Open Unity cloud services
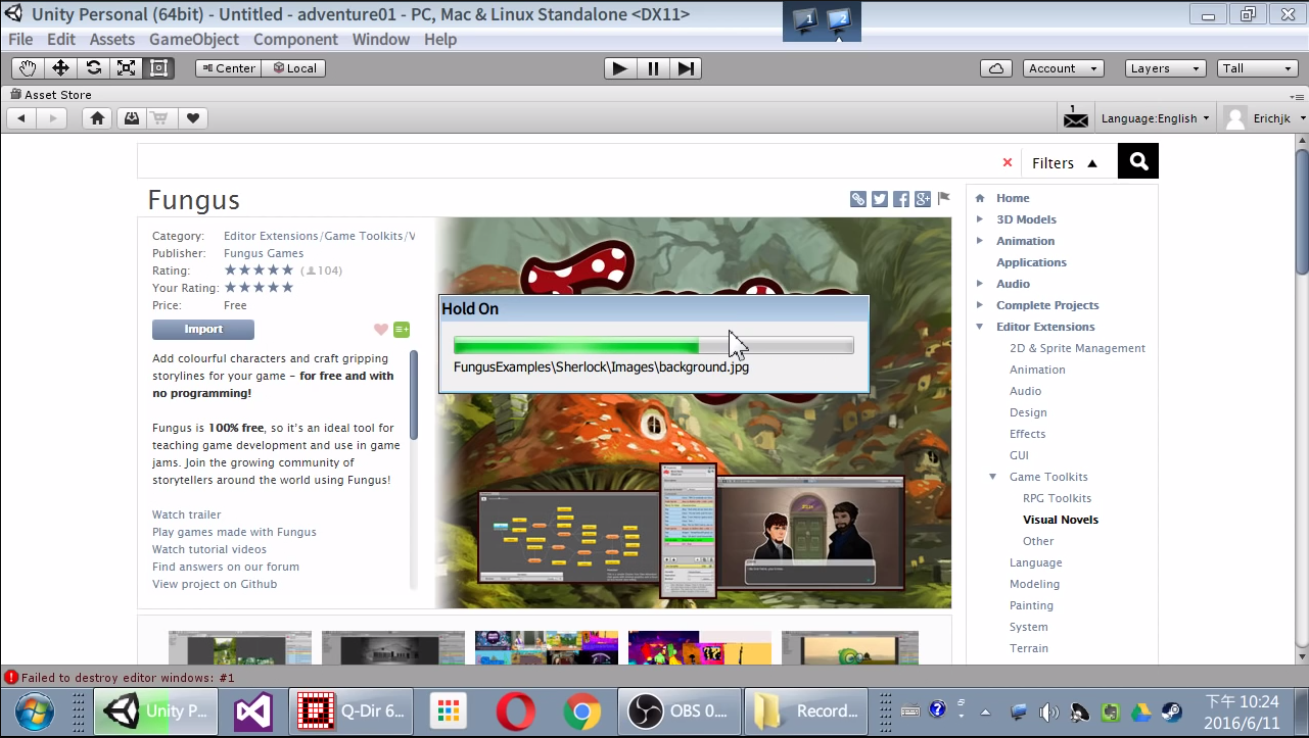 996,68
